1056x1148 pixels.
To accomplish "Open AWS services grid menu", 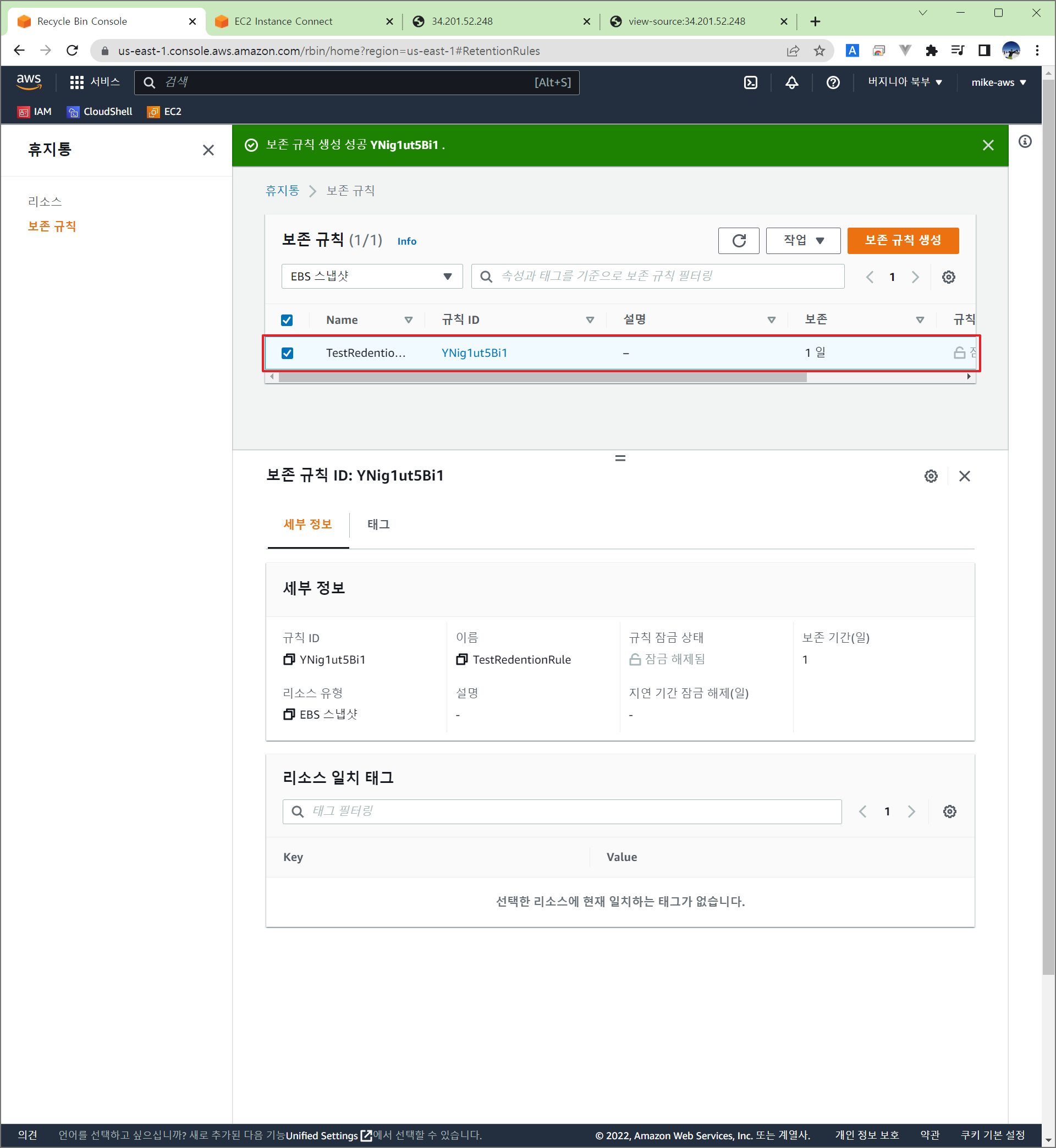I will click(76, 82).
